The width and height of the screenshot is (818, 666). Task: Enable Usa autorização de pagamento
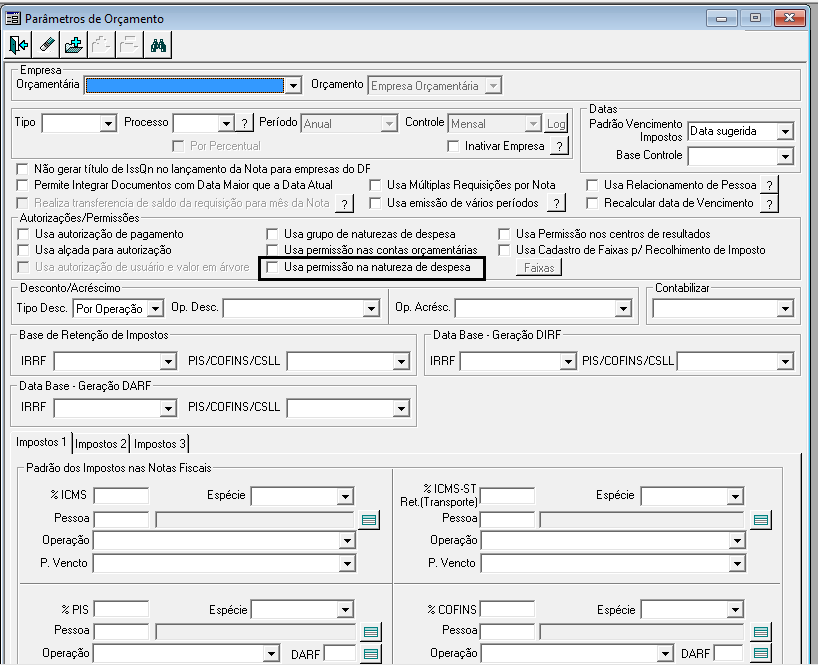click(23, 234)
